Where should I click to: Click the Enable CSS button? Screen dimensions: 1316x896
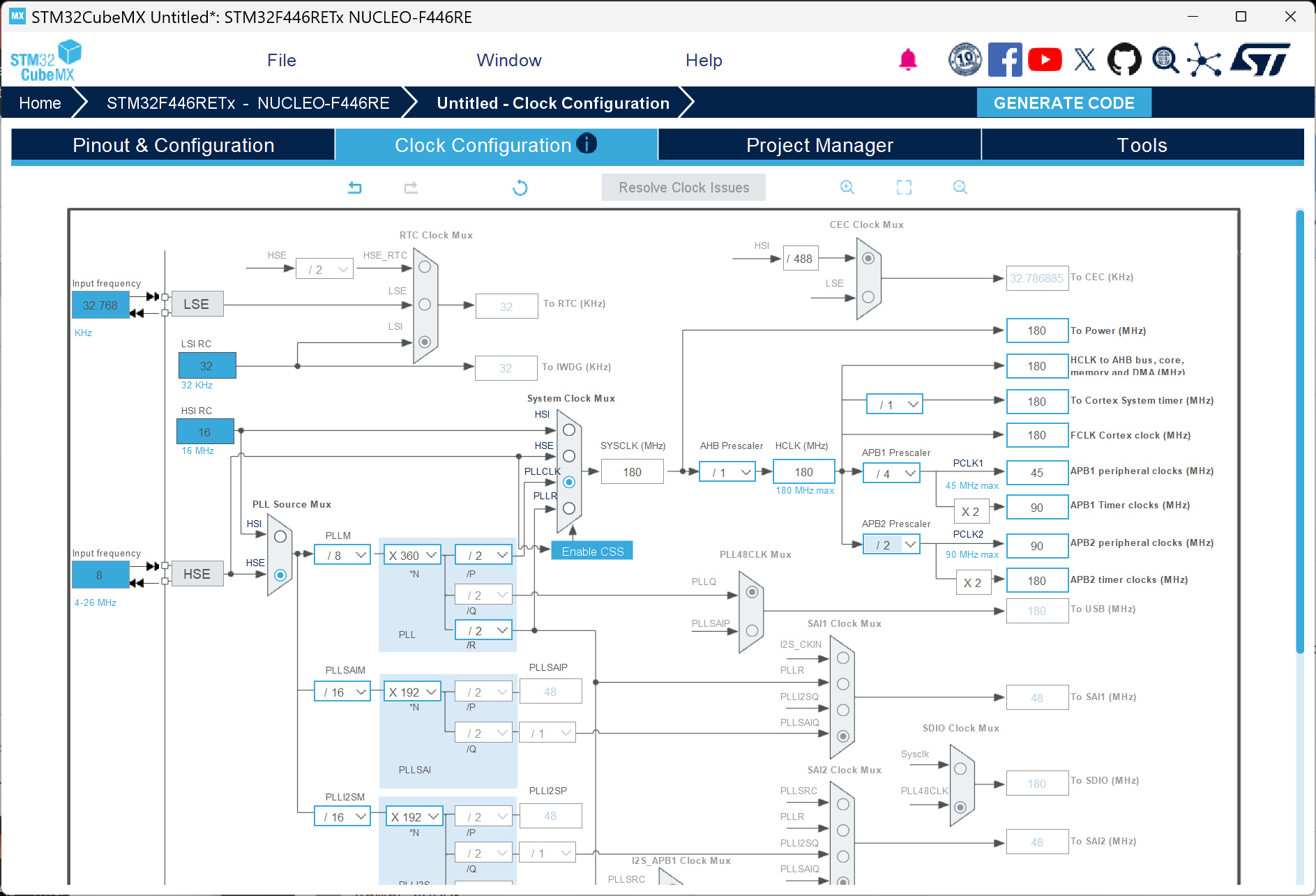coord(592,552)
